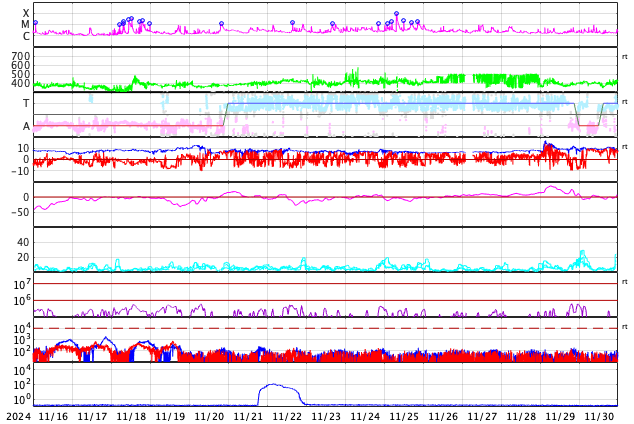Select the 11/18 date label
Viewport: 634px width, 424px height.
131,416
